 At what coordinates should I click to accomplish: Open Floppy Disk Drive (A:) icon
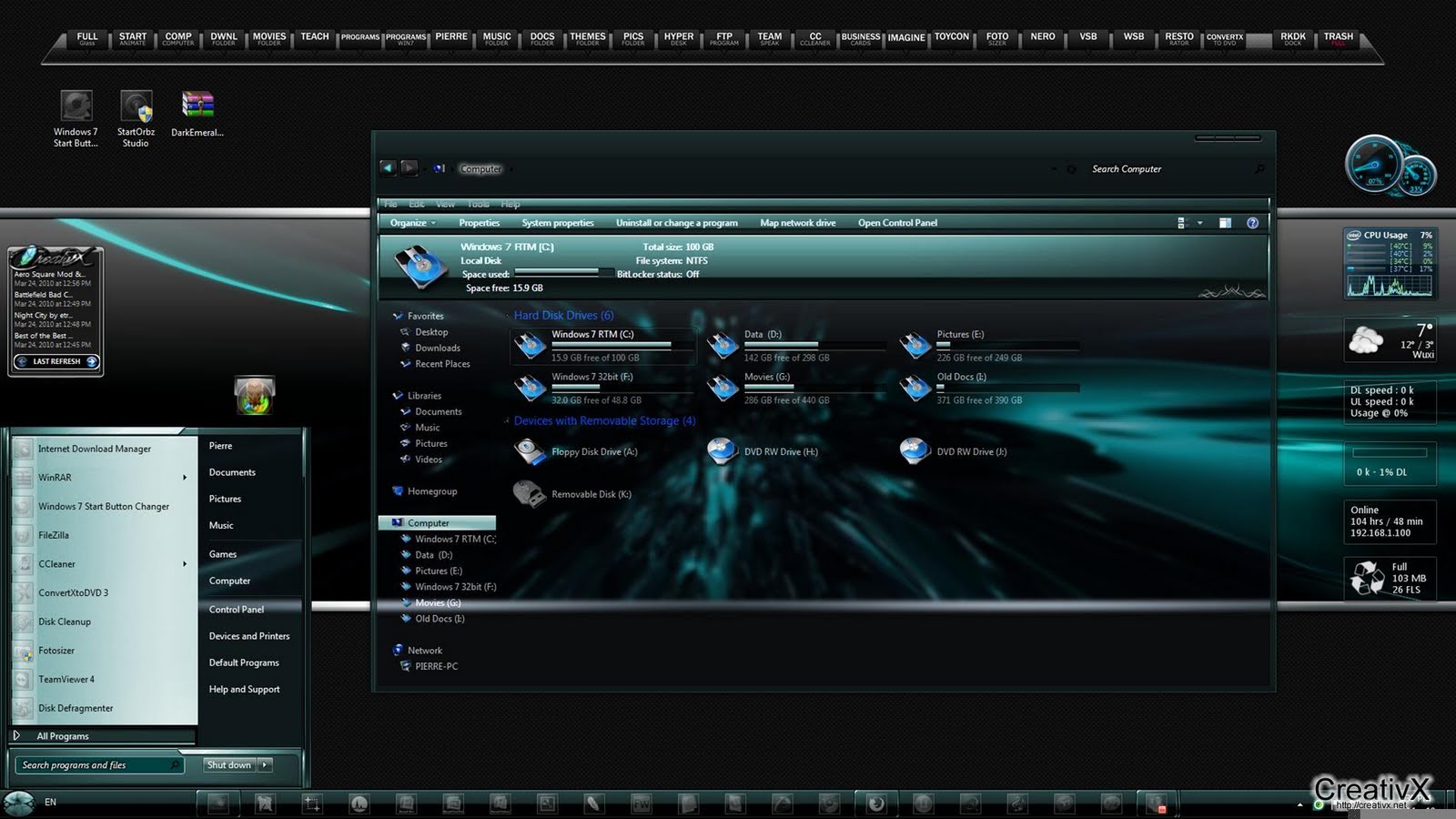(530, 451)
